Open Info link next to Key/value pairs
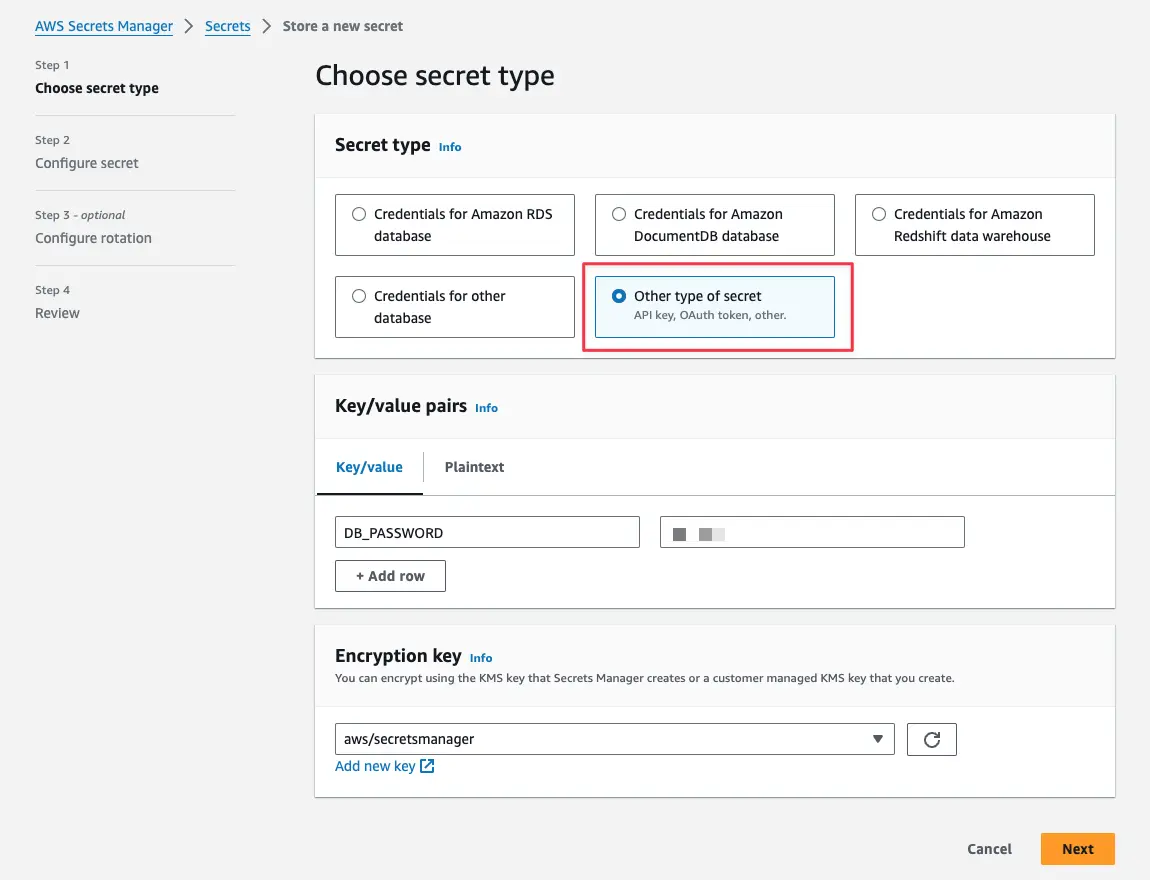The image size is (1150, 880). [x=486, y=408]
